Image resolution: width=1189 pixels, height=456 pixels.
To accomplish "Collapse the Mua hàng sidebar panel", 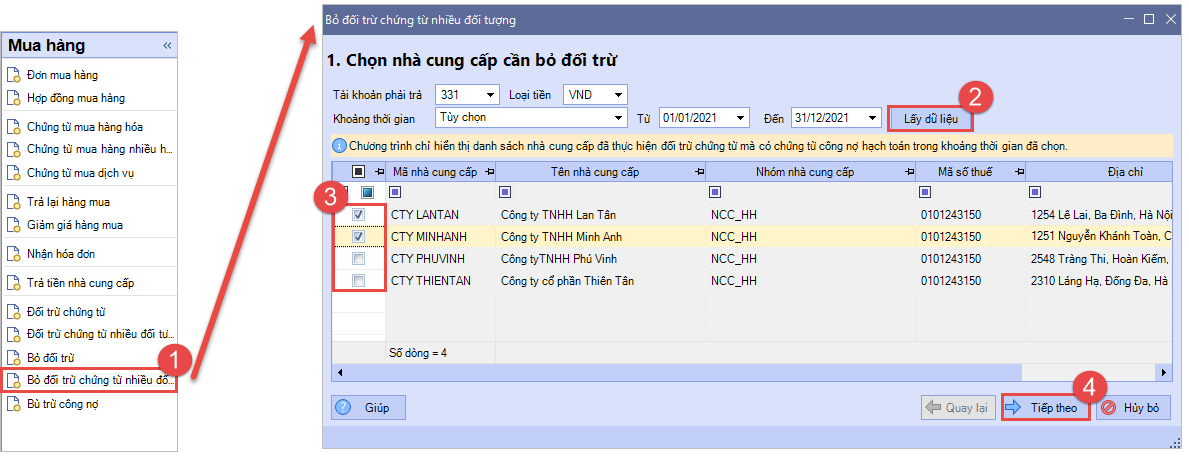I will [x=167, y=46].
